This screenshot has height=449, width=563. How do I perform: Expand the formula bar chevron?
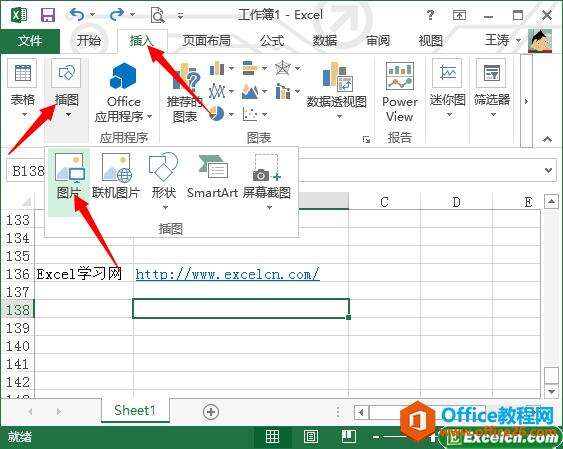click(x=548, y=170)
